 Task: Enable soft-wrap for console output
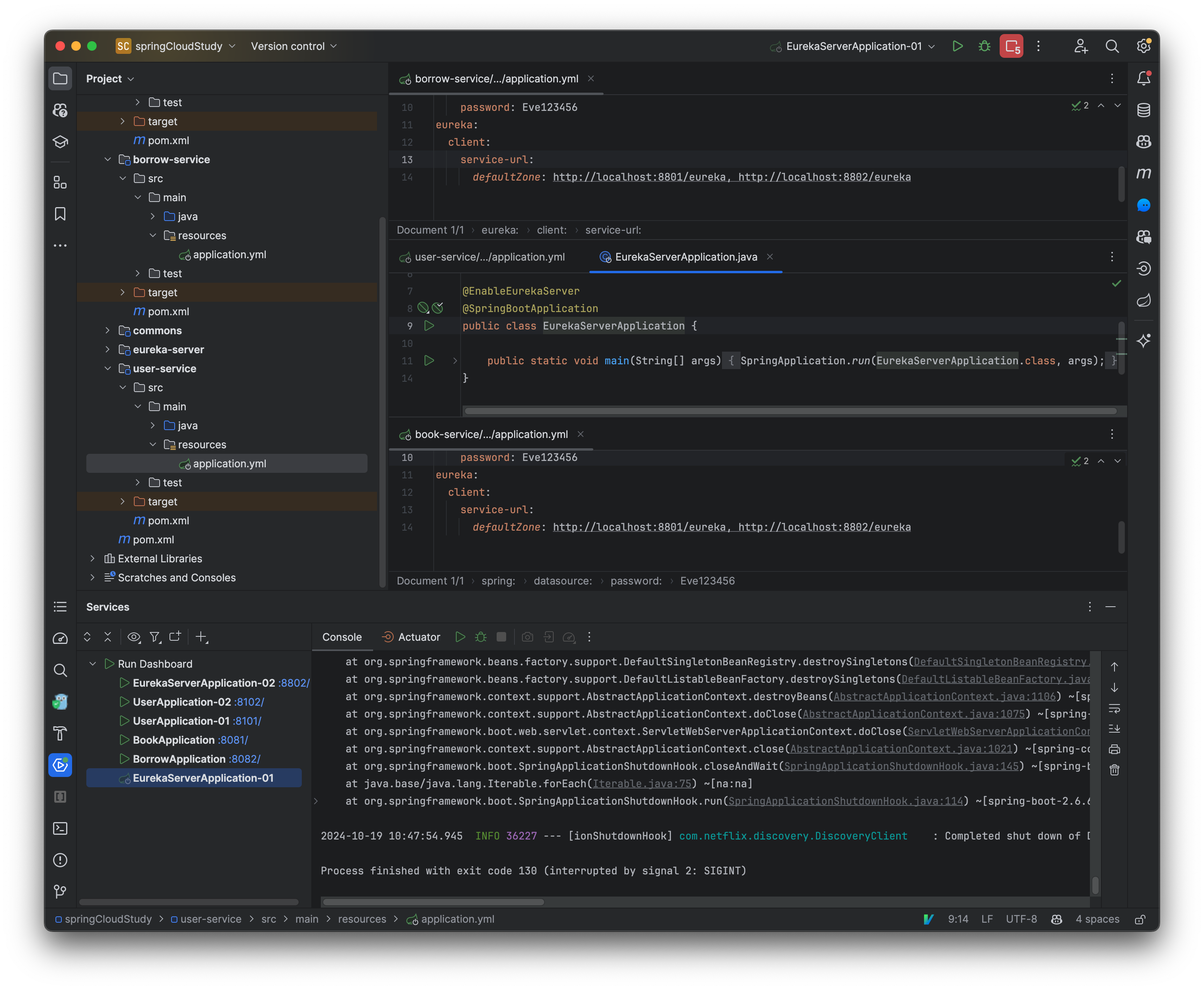click(1114, 709)
